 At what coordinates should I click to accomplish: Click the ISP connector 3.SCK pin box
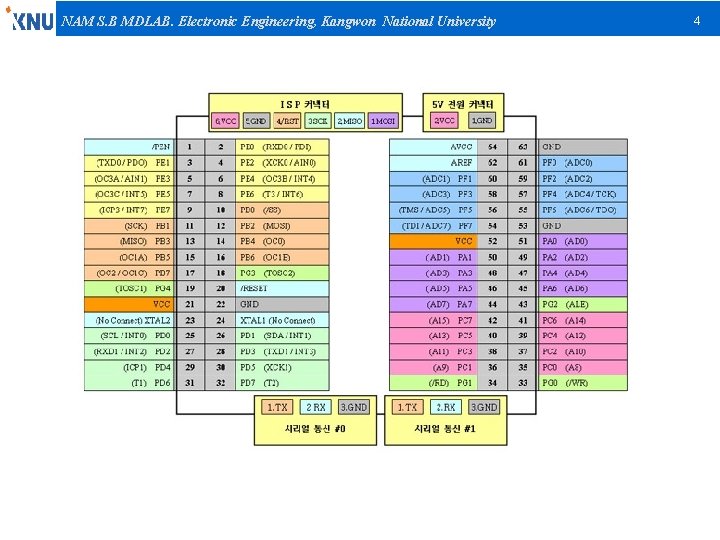click(x=318, y=121)
